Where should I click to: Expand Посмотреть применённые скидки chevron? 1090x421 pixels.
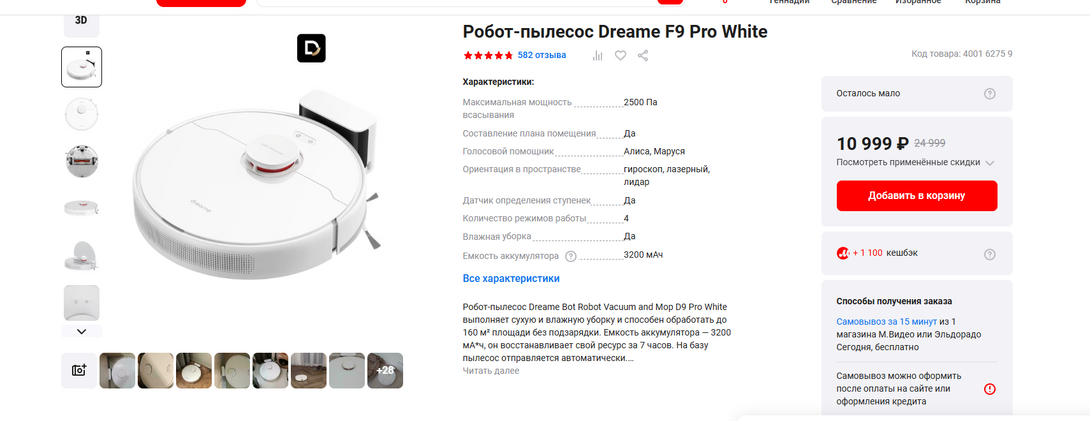click(x=990, y=163)
